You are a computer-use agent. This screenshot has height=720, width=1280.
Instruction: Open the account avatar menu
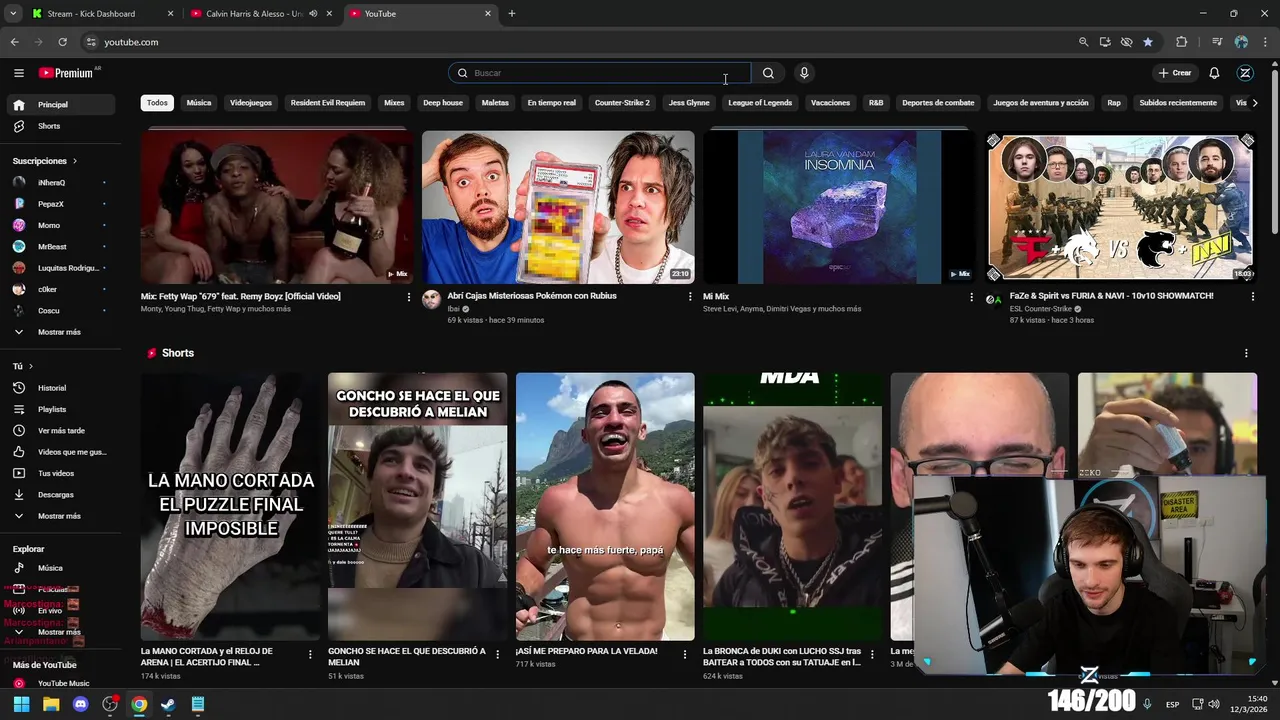(1245, 73)
